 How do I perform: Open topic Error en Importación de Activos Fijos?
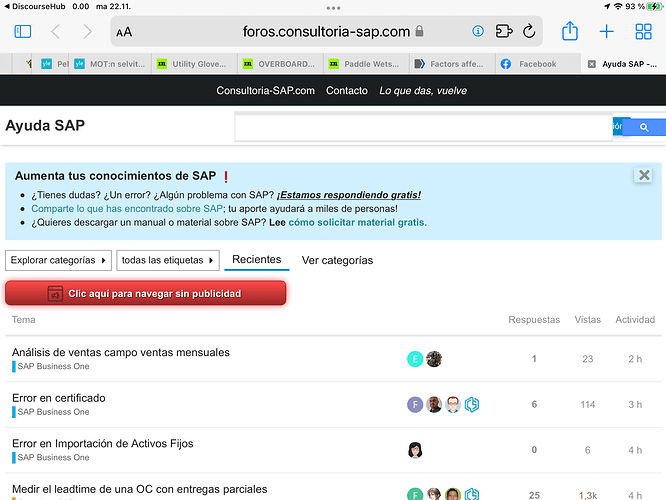102,444
